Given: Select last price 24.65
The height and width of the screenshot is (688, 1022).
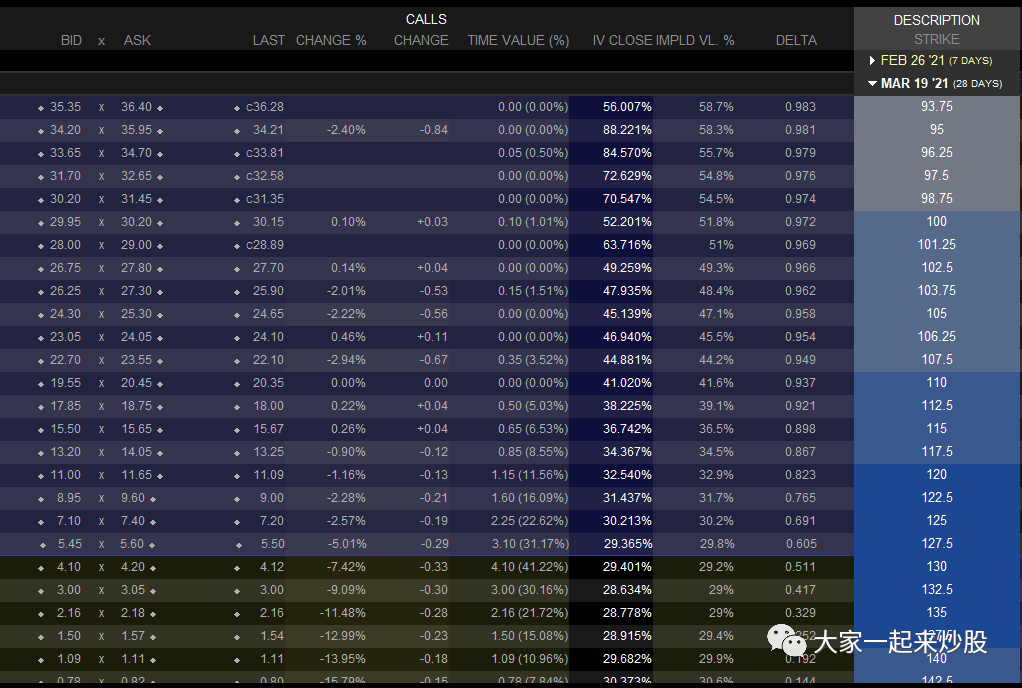Looking at the screenshot, I should [x=269, y=314].
